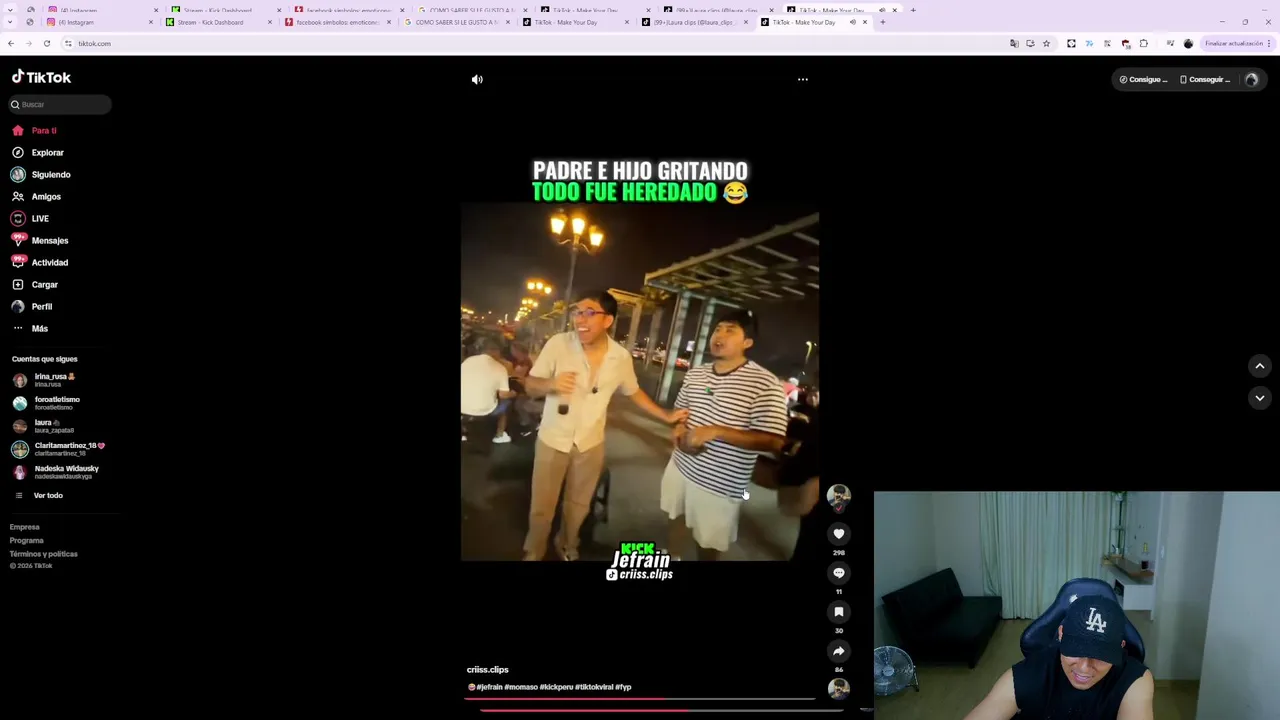Open Chrome media controls icon
Screen dimensions: 1280x720
1170,43
